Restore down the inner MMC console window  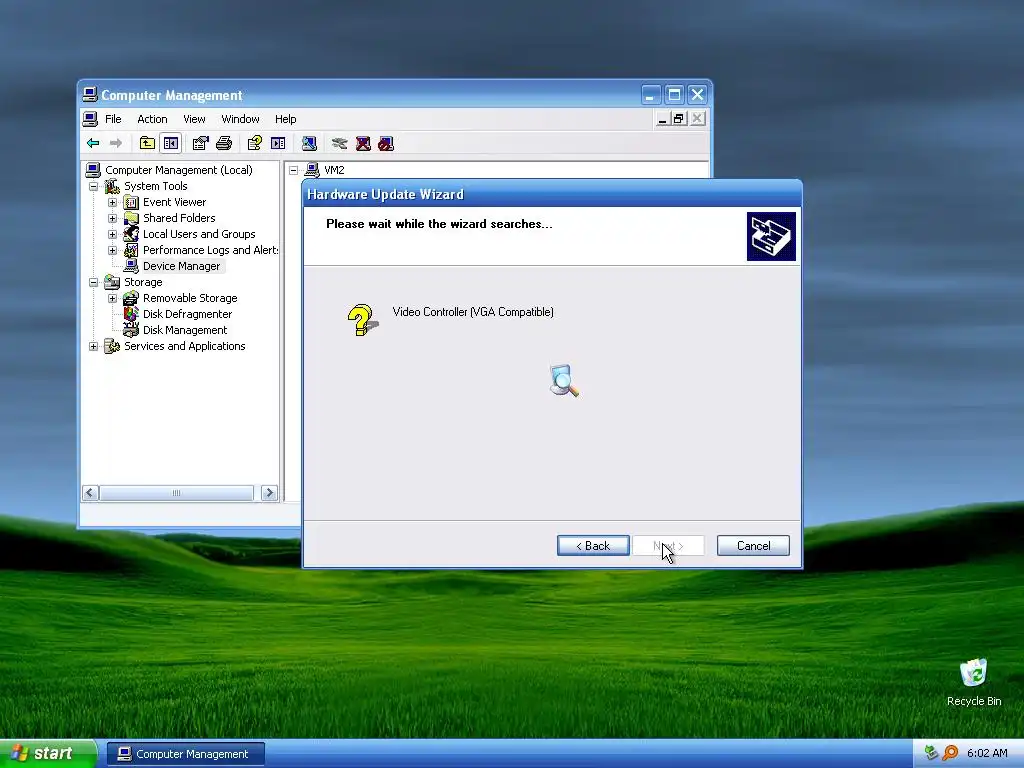(679, 119)
